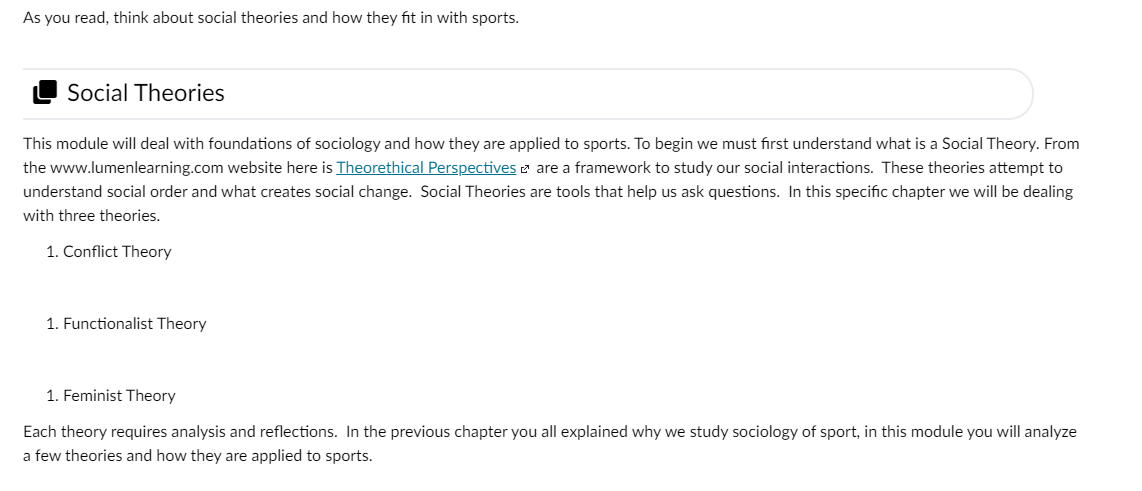
Task: Click the 'Each theory requires analysis' sentence
Action: point(180,431)
